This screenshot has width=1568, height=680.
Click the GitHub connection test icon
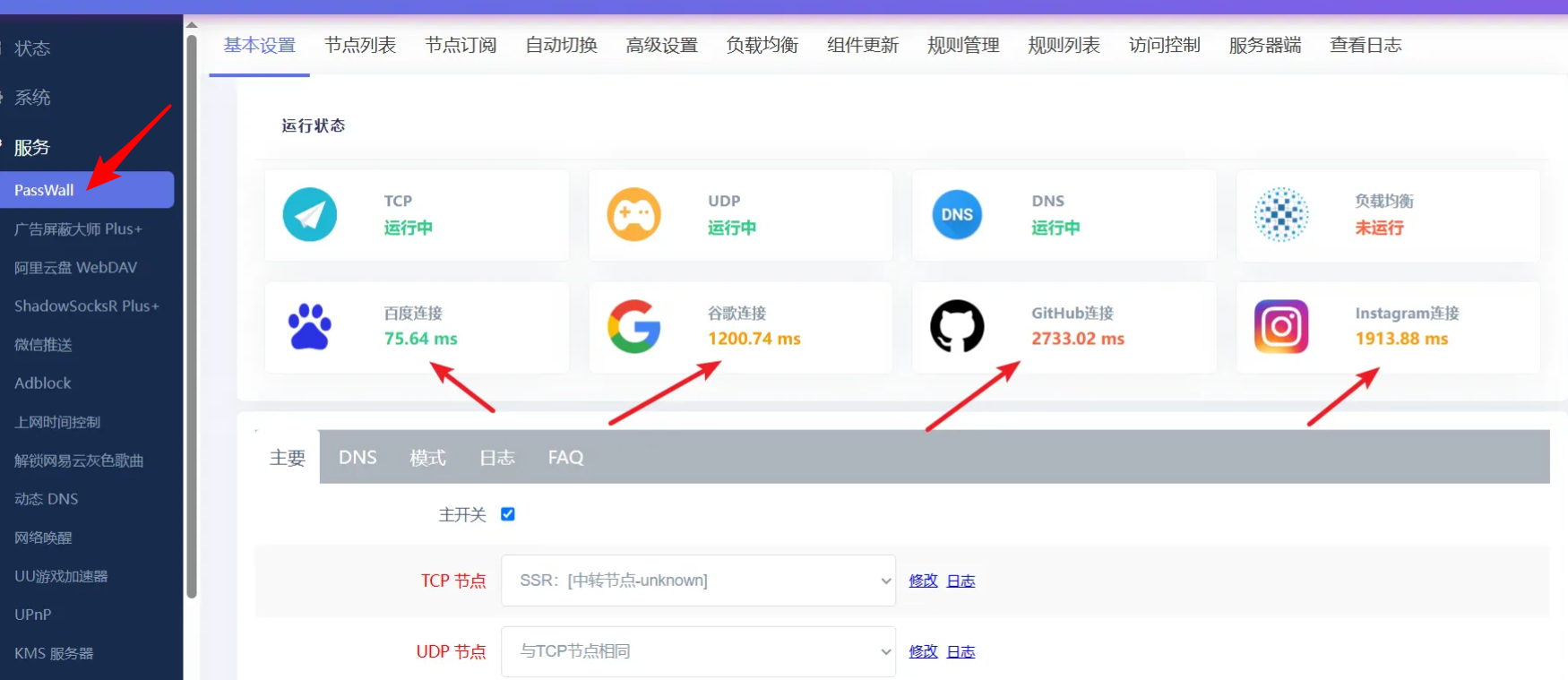point(957,327)
